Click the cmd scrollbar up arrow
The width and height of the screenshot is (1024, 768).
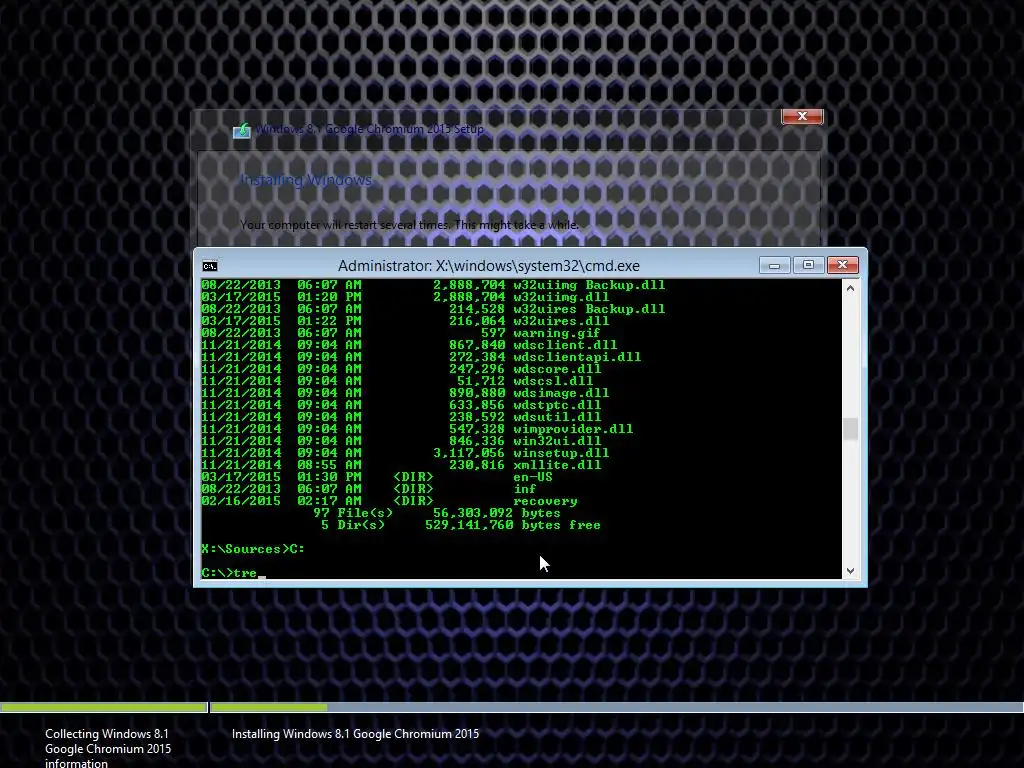850,288
